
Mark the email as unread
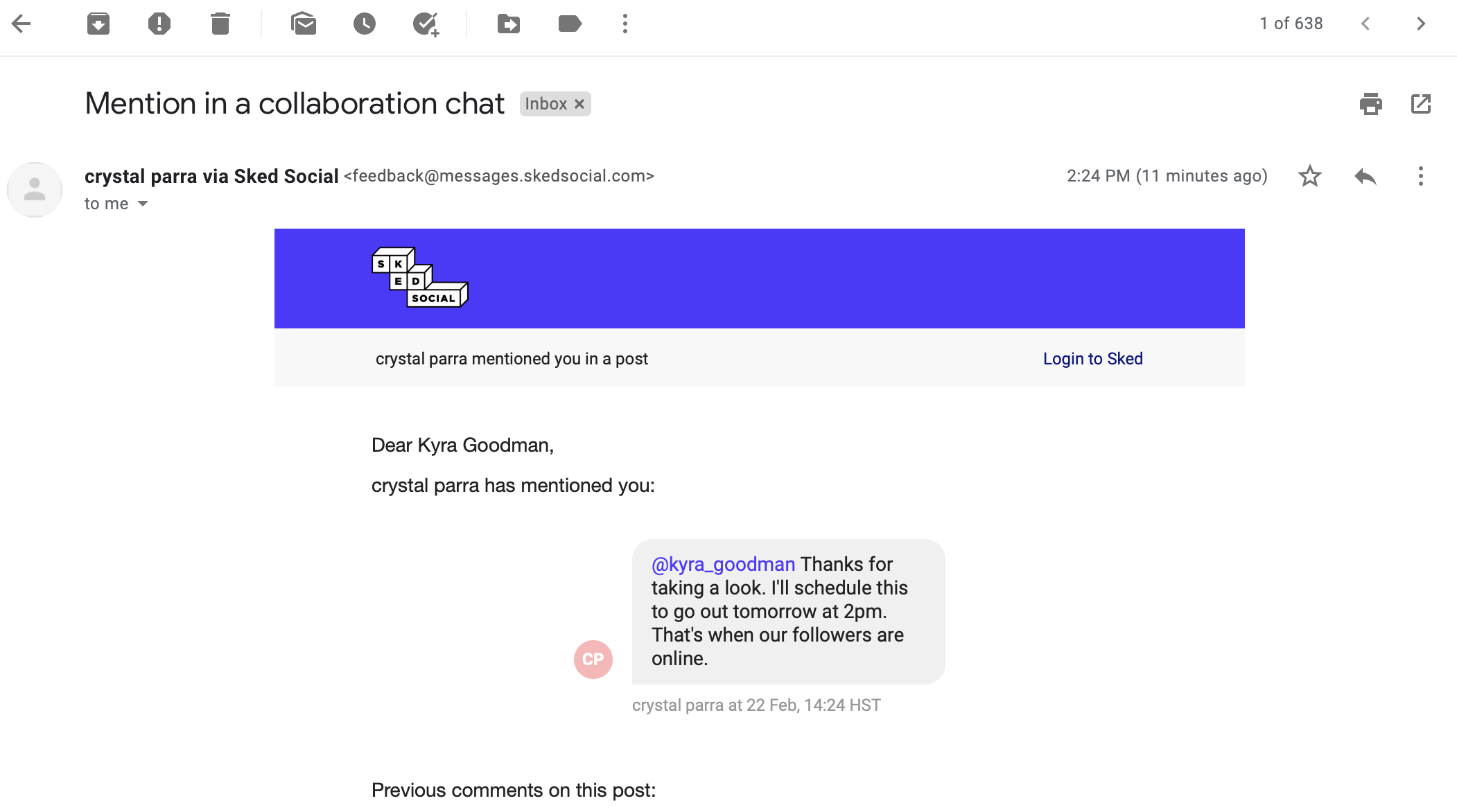[x=304, y=24]
